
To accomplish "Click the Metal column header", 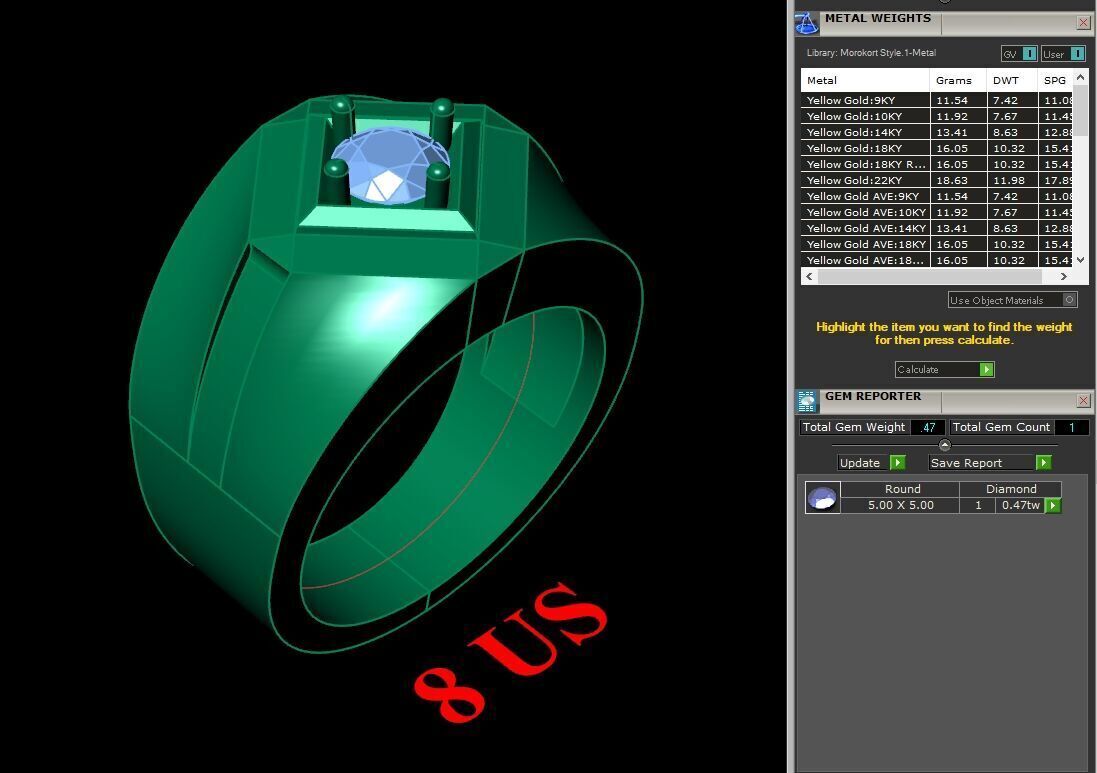I will pos(865,80).
